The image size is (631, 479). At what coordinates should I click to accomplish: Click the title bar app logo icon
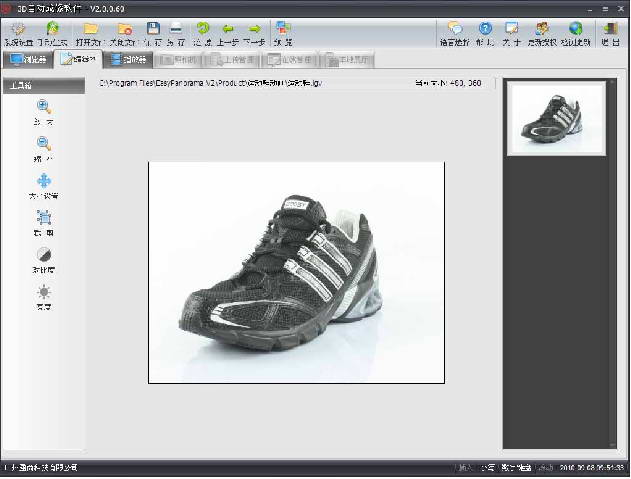pyautogui.click(x=6, y=8)
